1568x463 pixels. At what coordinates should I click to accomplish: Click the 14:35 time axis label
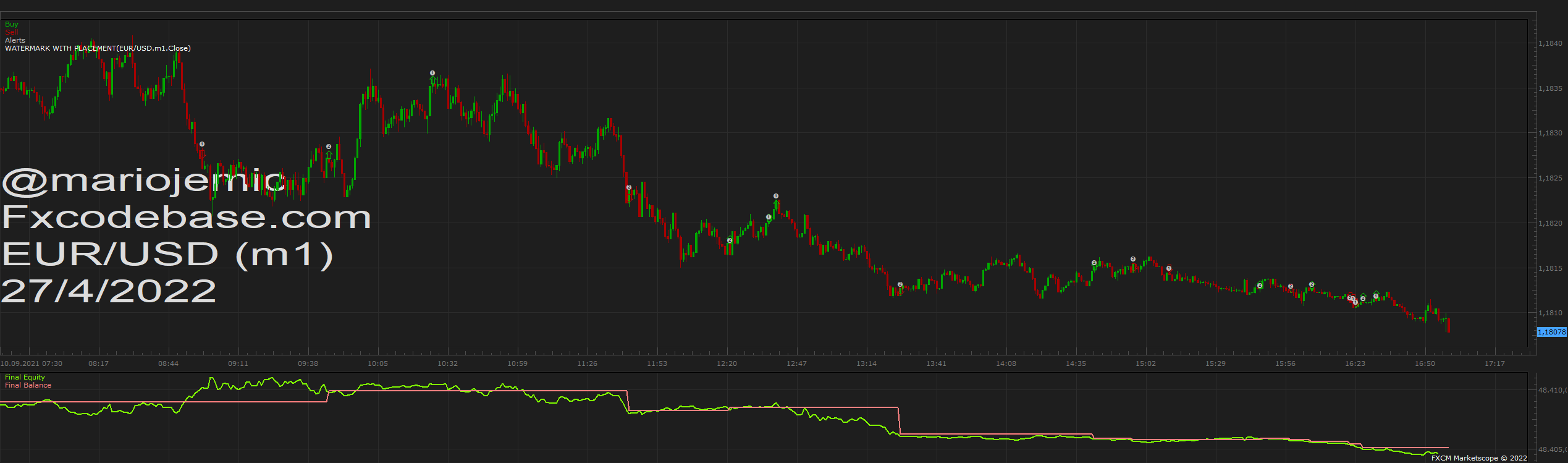coord(1076,363)
